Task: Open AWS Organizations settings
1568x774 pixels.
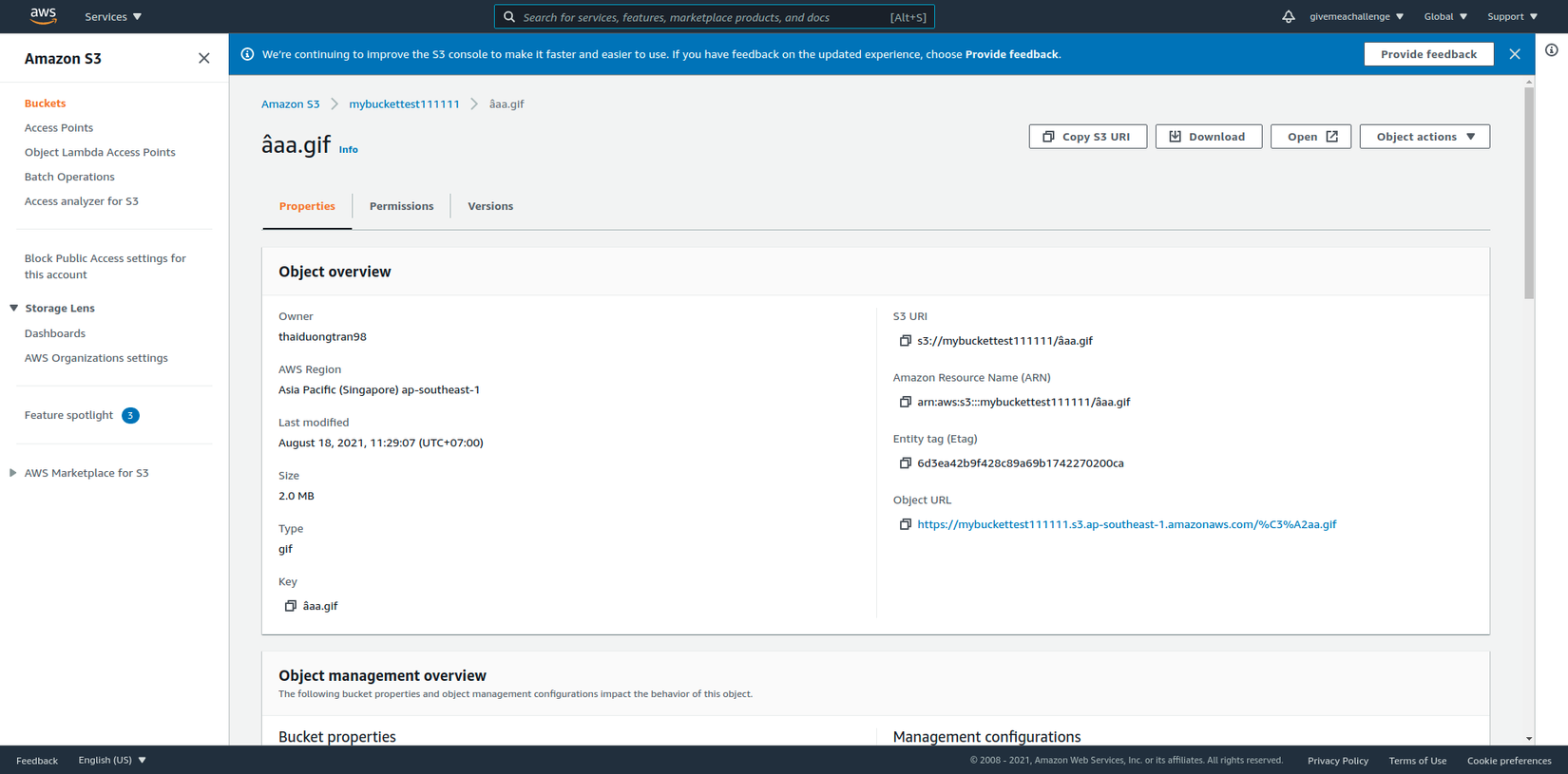Action: point(96,358)
